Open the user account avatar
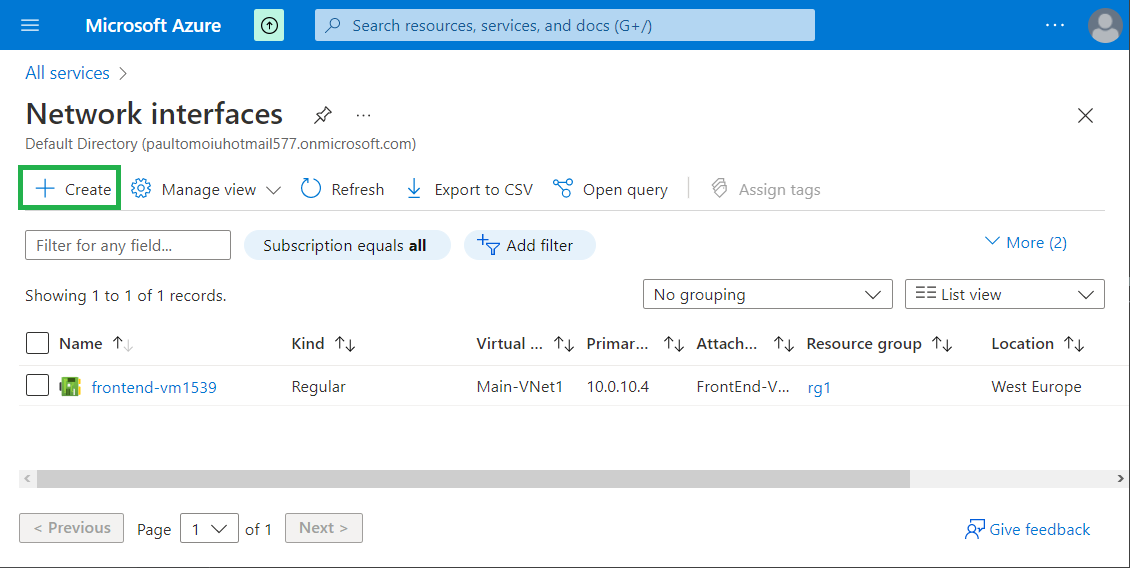 pyautogui.click(x=1105, y=26)
